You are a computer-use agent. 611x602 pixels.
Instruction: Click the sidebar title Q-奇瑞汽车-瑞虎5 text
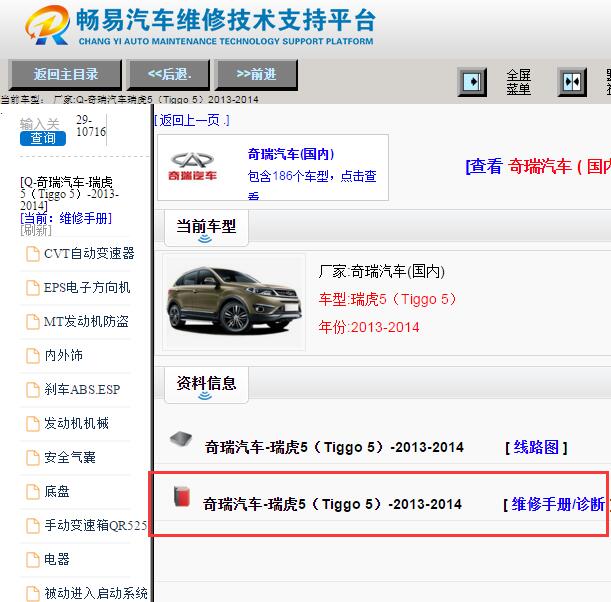point(69,194)
